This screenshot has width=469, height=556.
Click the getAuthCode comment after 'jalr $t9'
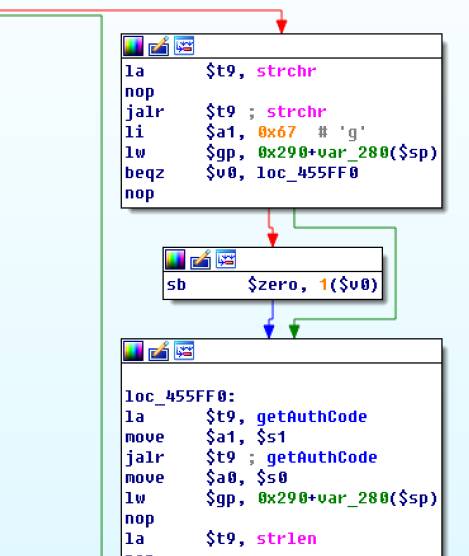click(322, 458)
